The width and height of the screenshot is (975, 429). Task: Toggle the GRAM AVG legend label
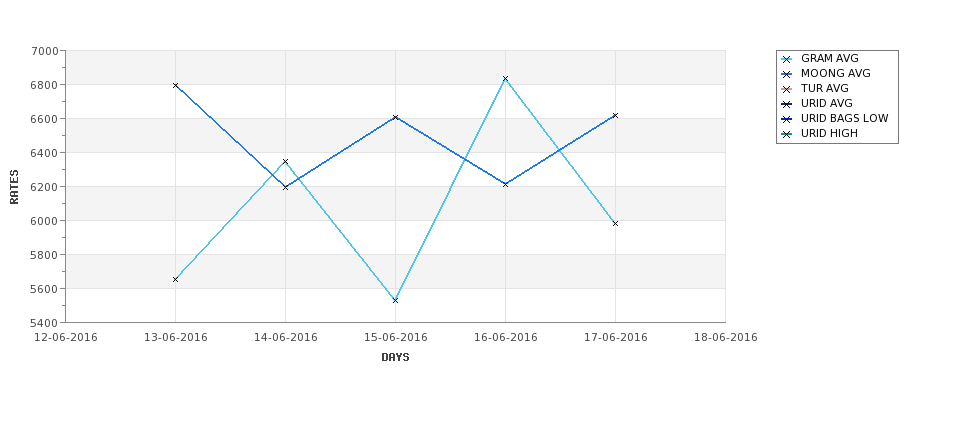coord(829,58)
